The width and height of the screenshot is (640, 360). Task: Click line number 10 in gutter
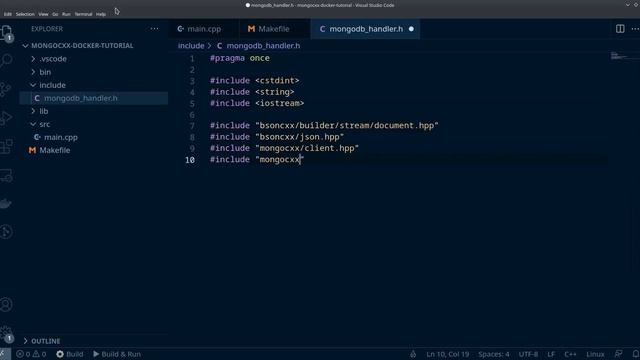[x=190, y=160]
